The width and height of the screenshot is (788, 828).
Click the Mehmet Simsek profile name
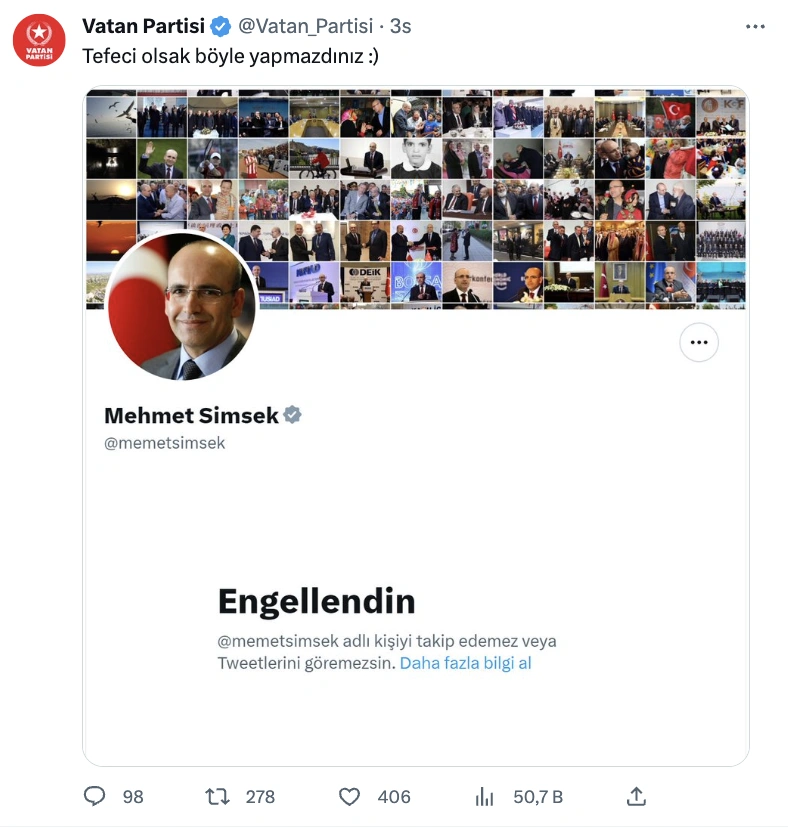(x=191, y=415)
